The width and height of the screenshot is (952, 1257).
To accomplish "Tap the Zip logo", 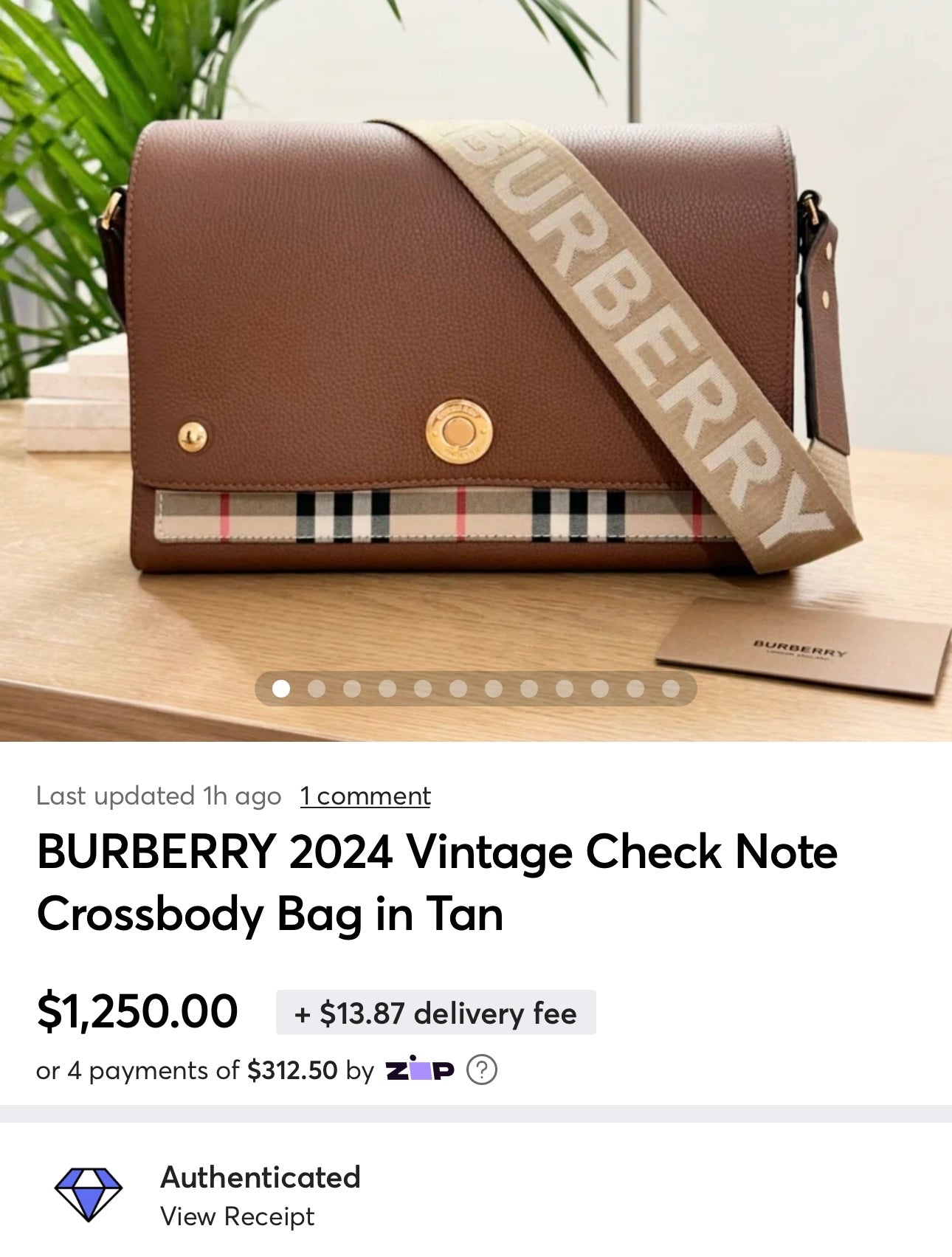I will [x=420, y=1069].
